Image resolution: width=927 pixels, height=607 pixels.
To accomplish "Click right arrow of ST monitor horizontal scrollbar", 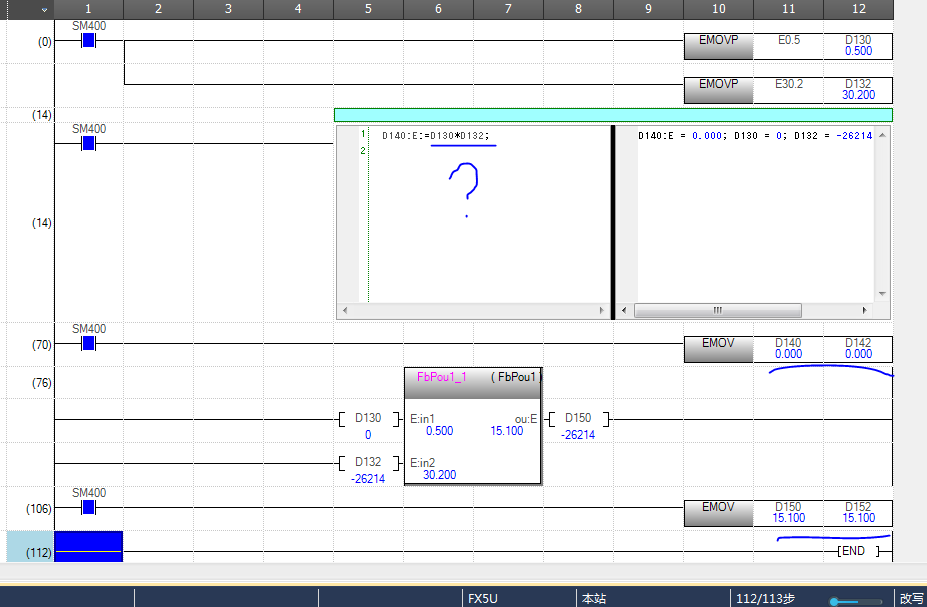I will pos(881,311).
